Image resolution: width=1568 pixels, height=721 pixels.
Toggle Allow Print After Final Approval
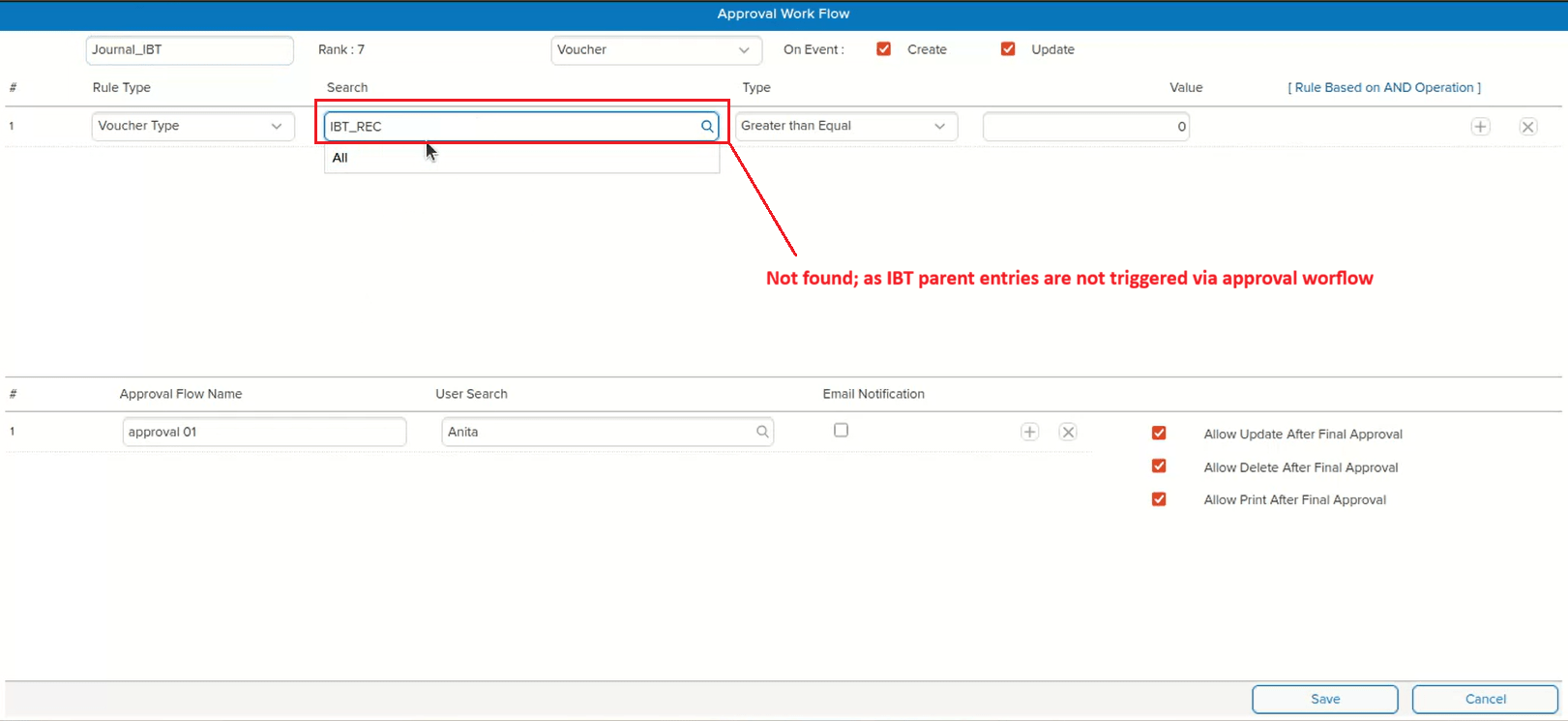tap(1159, 499)
